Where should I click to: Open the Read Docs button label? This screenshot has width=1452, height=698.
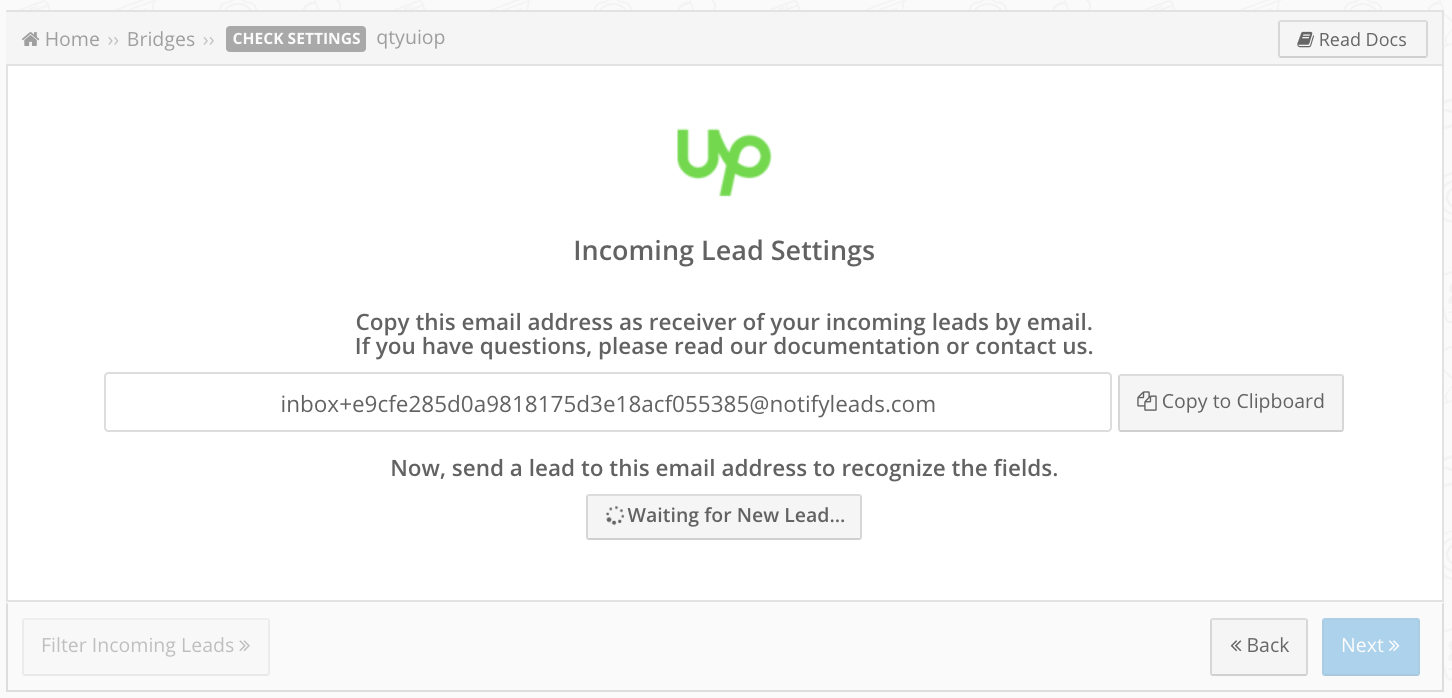[1362, 40]
